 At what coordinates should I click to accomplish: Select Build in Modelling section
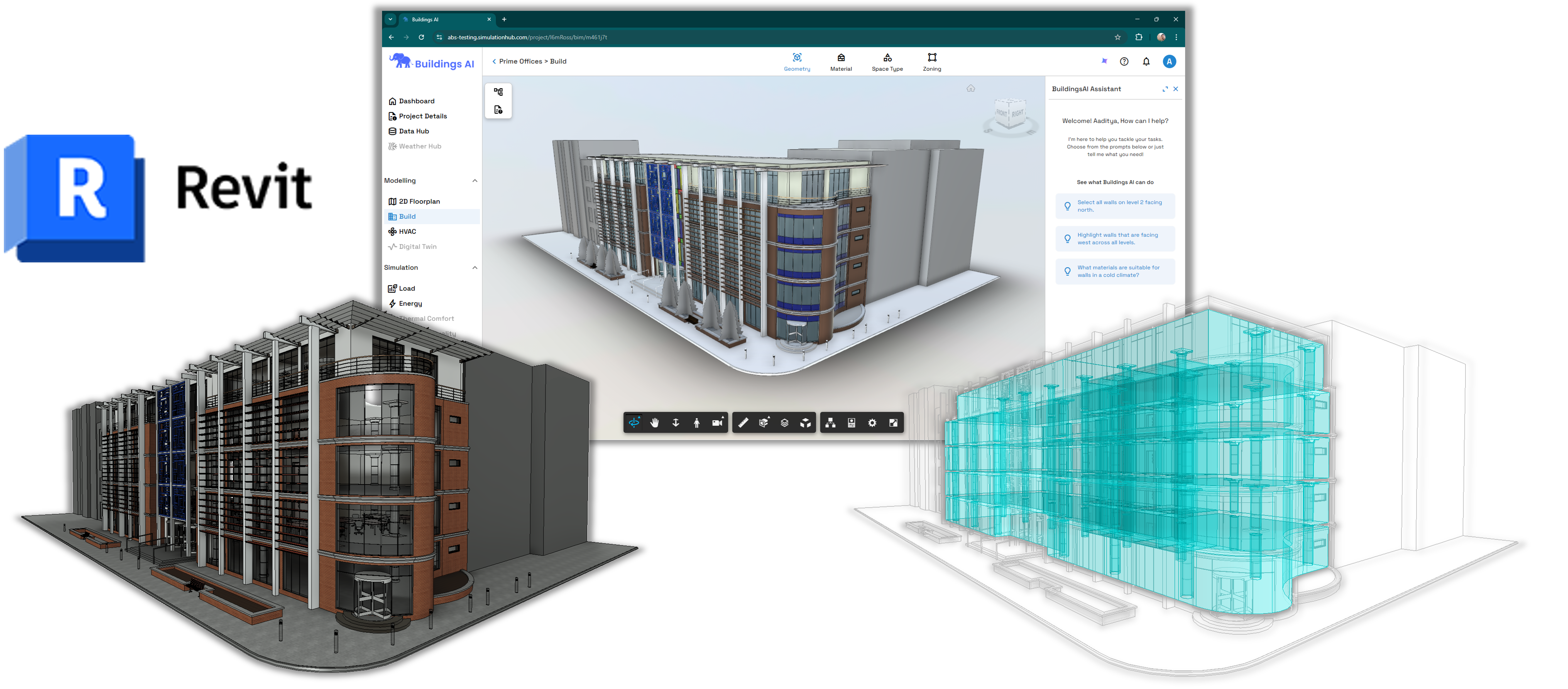pyautogui.click(x=433, y=216)
